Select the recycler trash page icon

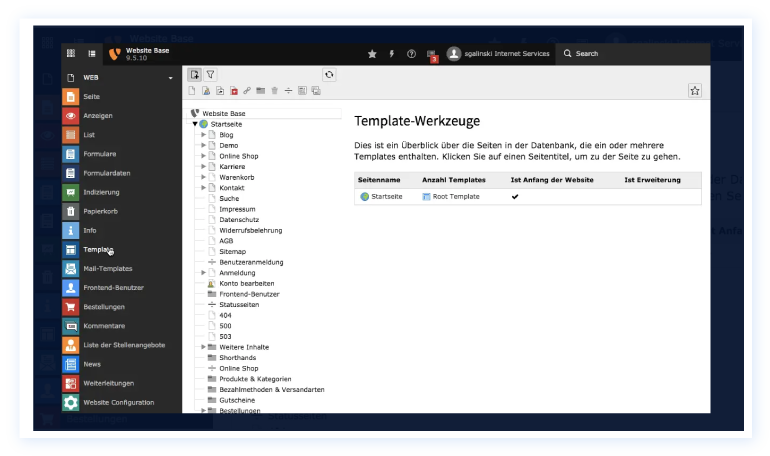(275, 91)
